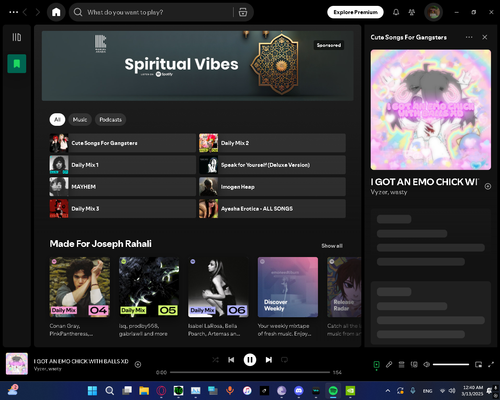
Task: Open Discord from the taskbar
Action: (x=299, y=391)
